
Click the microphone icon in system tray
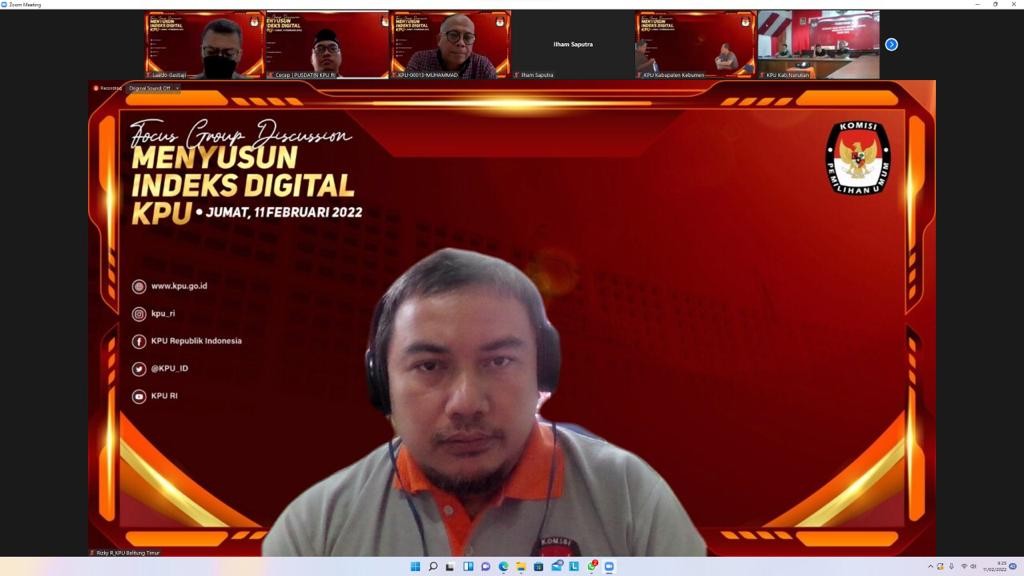951,567
